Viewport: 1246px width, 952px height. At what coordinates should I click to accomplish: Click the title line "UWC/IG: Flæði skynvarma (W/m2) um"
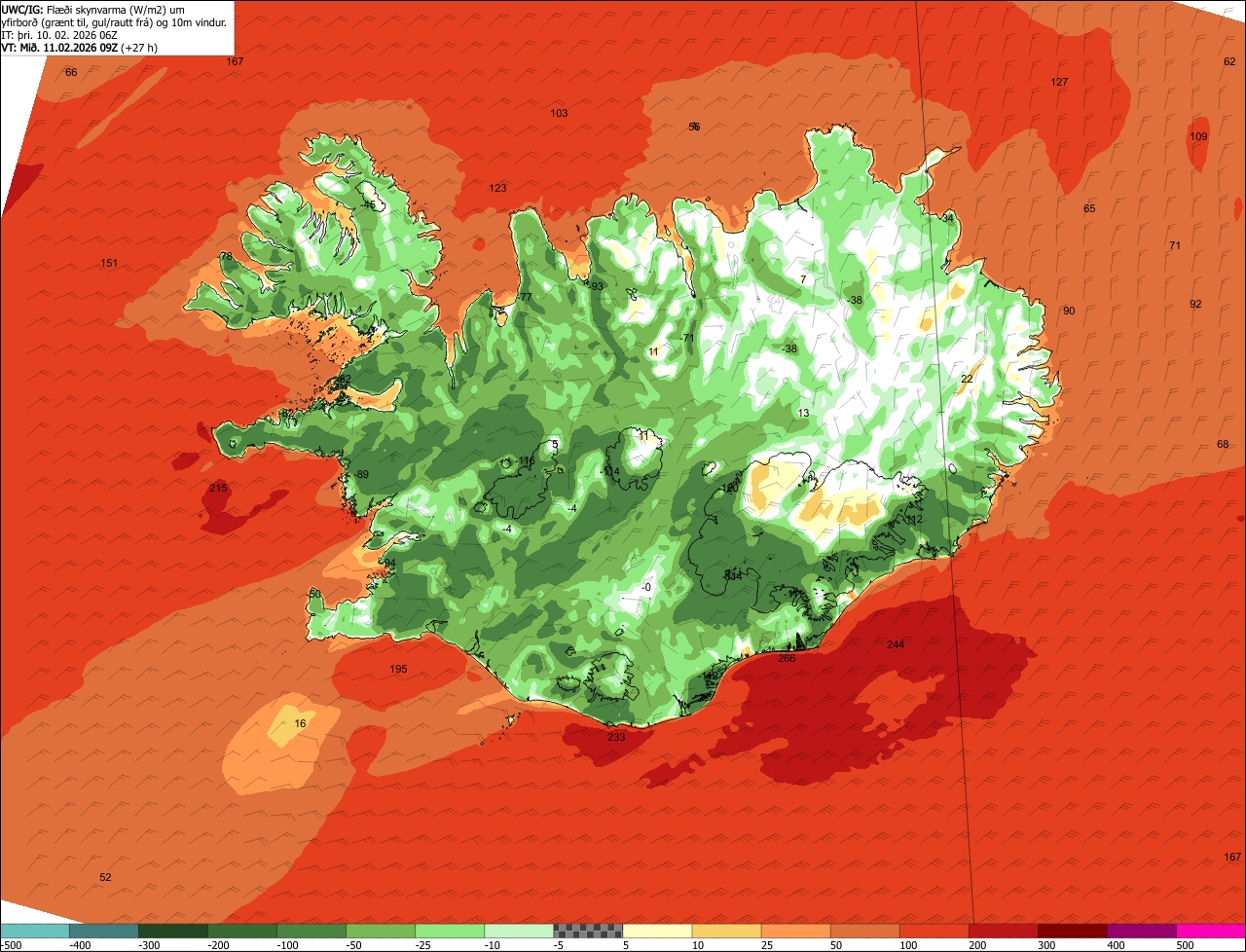(x=94, y=9)
